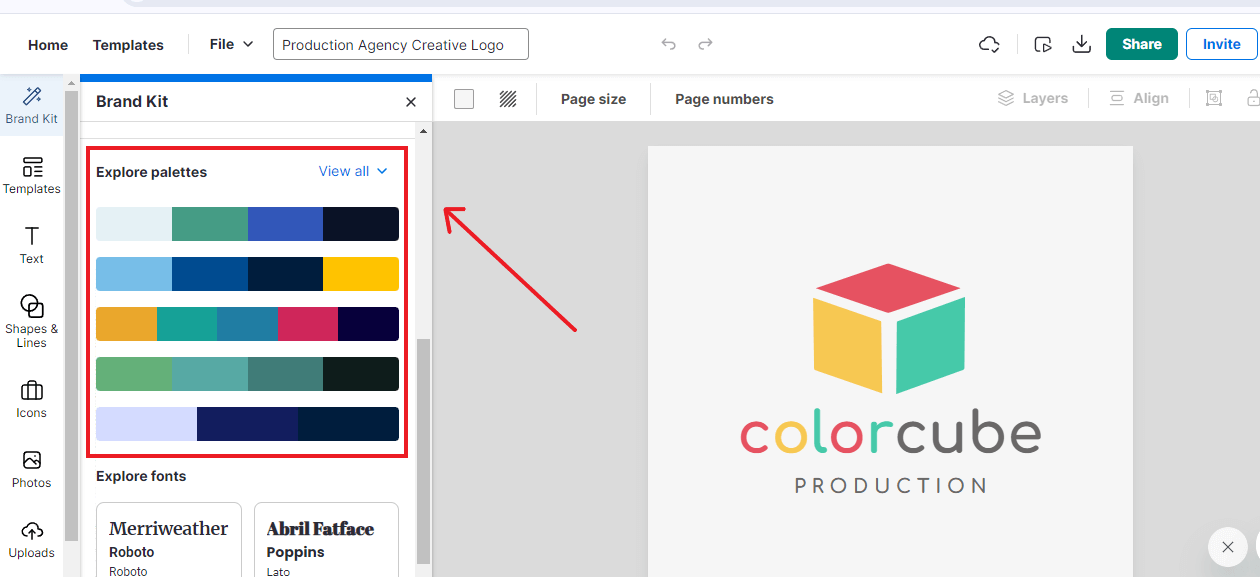The image size is (1260, 577).
Task: Click the Align icon
Action: tap(1139, 98)
